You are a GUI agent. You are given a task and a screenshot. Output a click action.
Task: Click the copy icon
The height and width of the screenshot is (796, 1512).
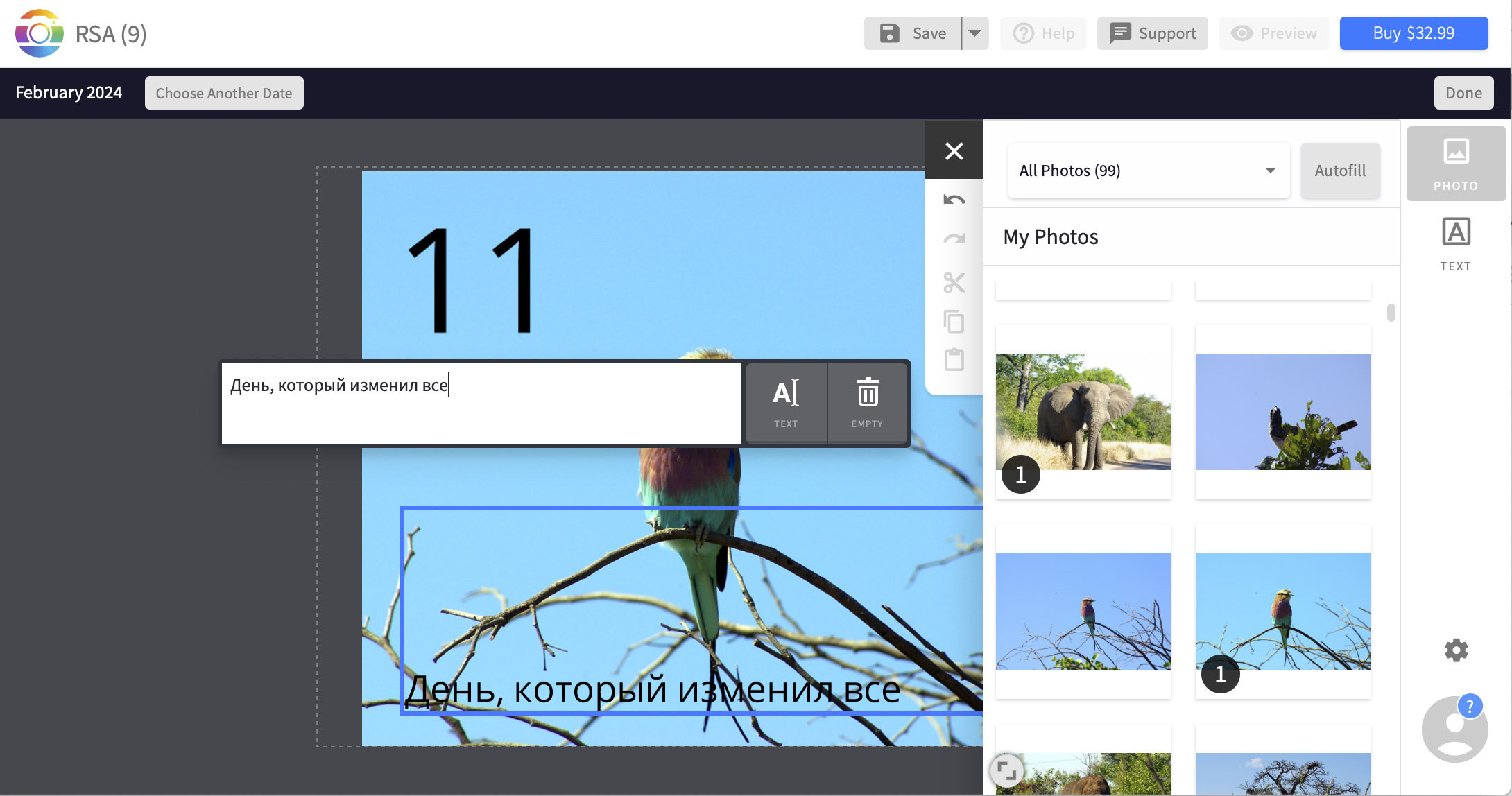pyautogui.click(x=954, y=322)
